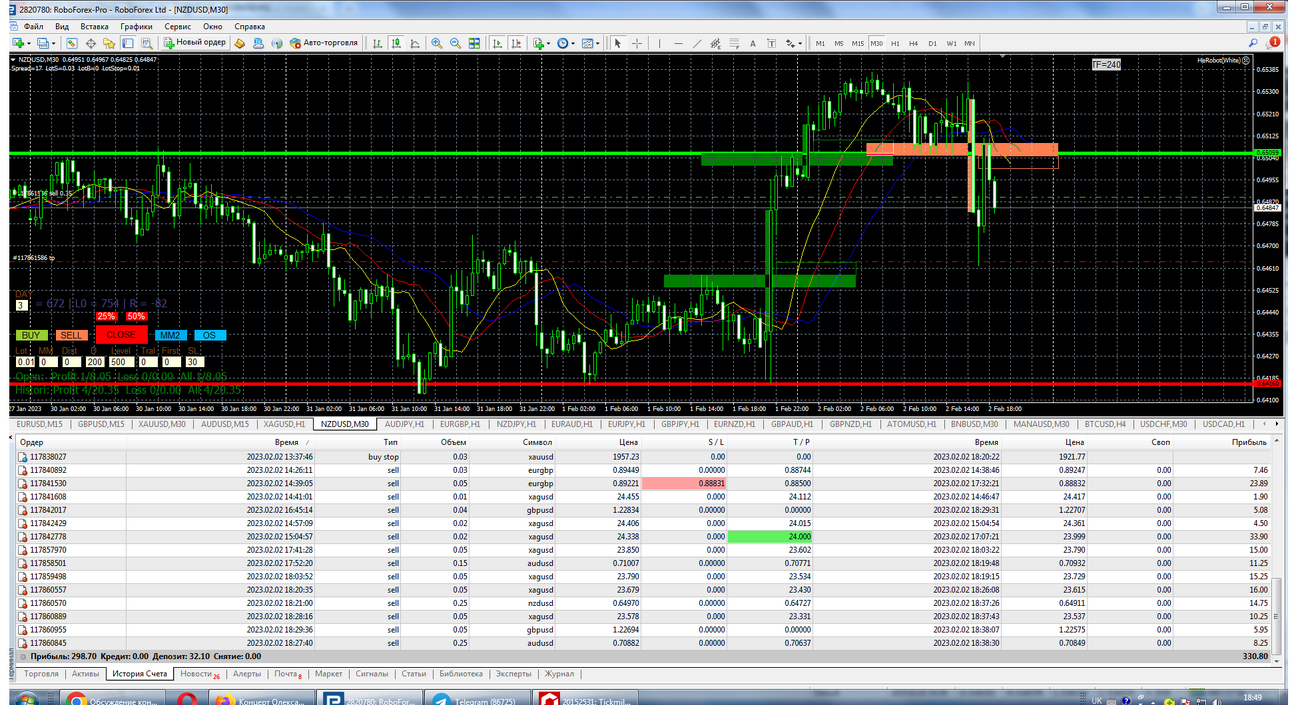Open the Profiles dropdown arrow
This screenshot has width=1290, height=705.
pyautogui.click(x=55, y=43)
